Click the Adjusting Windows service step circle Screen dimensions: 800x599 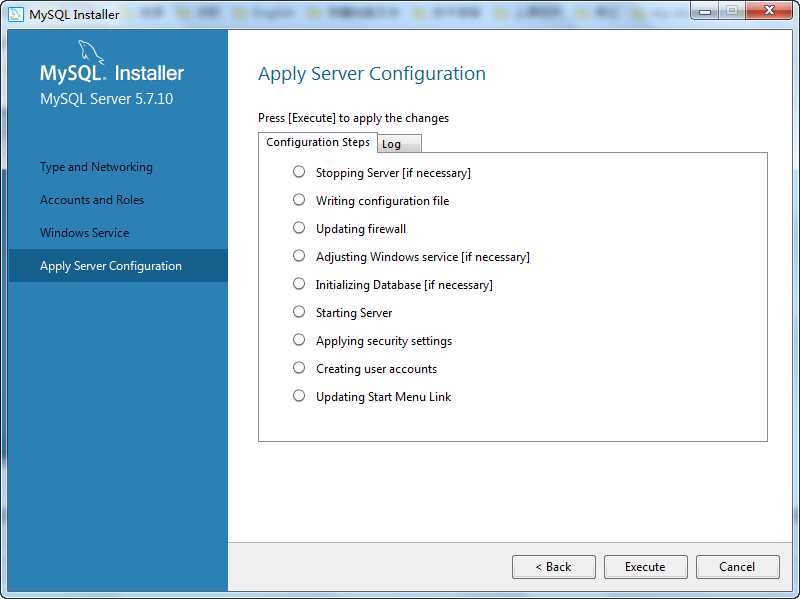point(299,256)
